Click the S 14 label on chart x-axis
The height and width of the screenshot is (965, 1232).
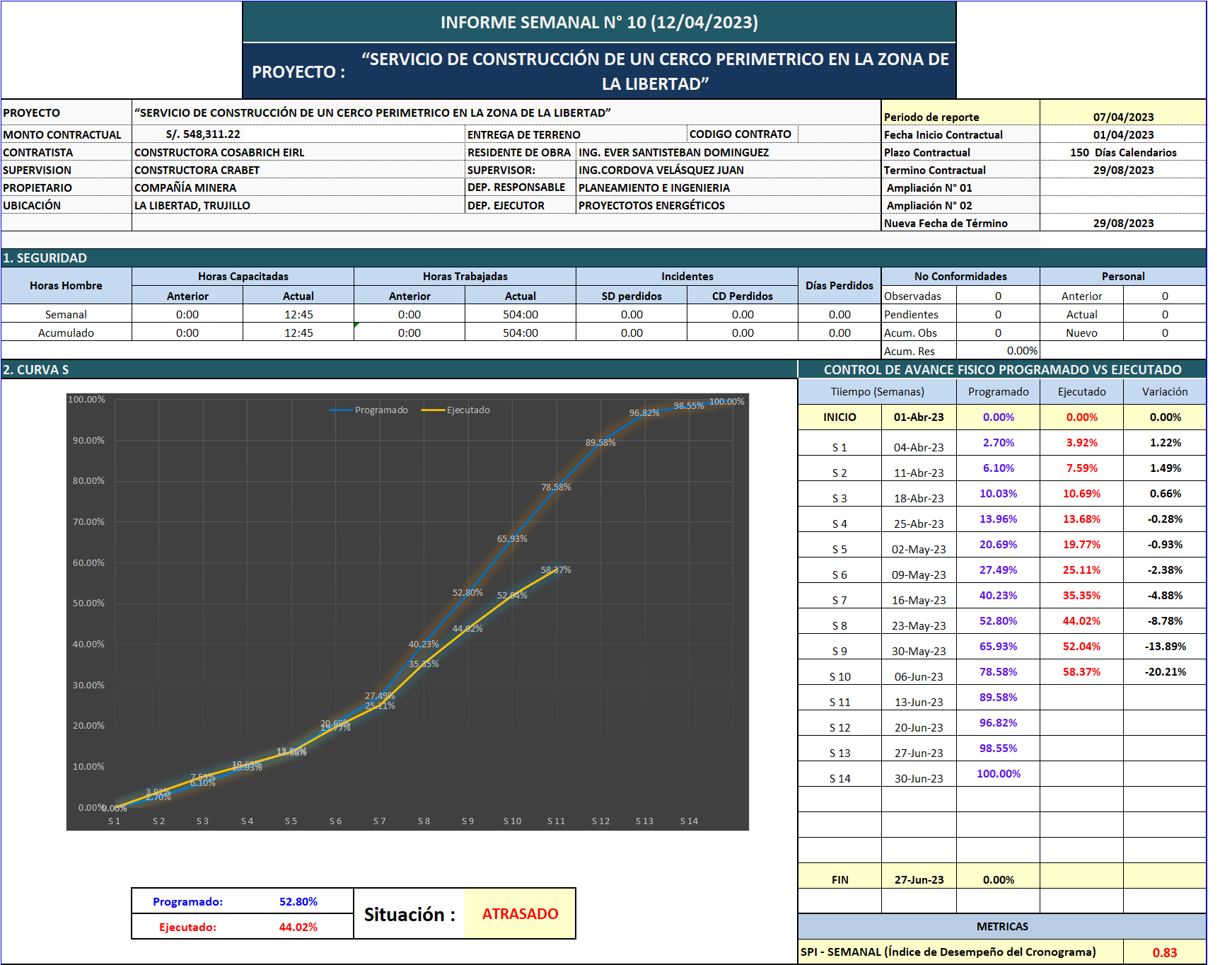pyautogui.click(x=688, y=821)
